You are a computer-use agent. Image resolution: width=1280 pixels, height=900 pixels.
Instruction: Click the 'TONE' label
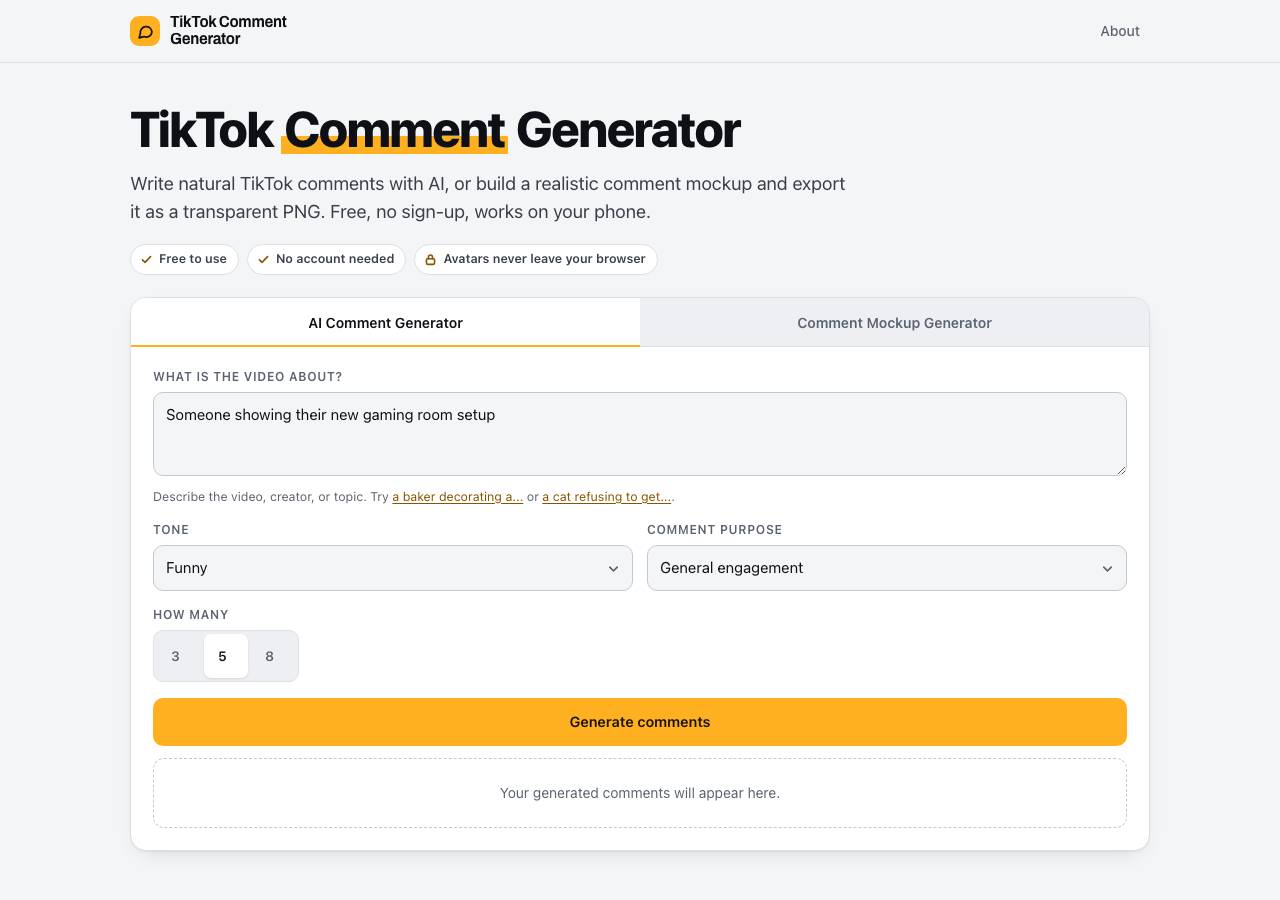point(171,530)
